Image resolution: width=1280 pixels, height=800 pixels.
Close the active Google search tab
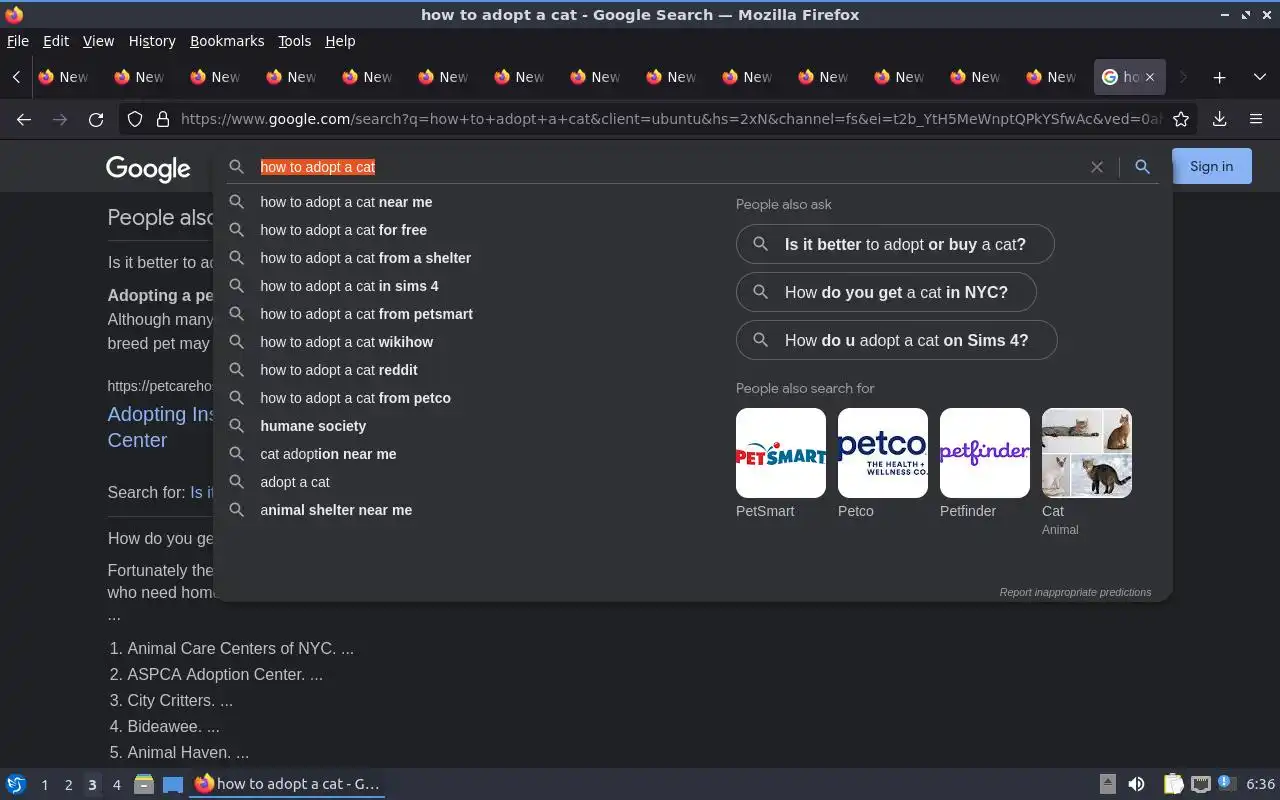1150,77
